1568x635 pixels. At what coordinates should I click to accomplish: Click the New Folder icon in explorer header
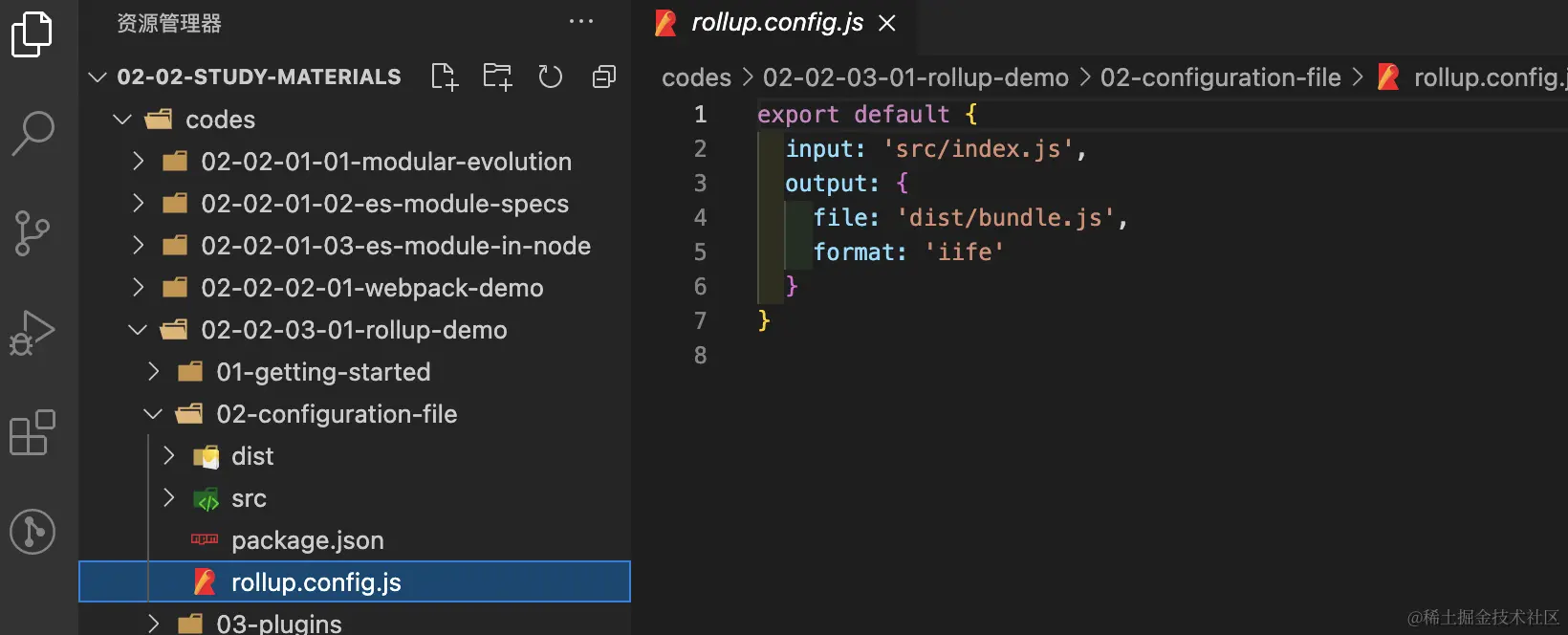click(497, 77)
